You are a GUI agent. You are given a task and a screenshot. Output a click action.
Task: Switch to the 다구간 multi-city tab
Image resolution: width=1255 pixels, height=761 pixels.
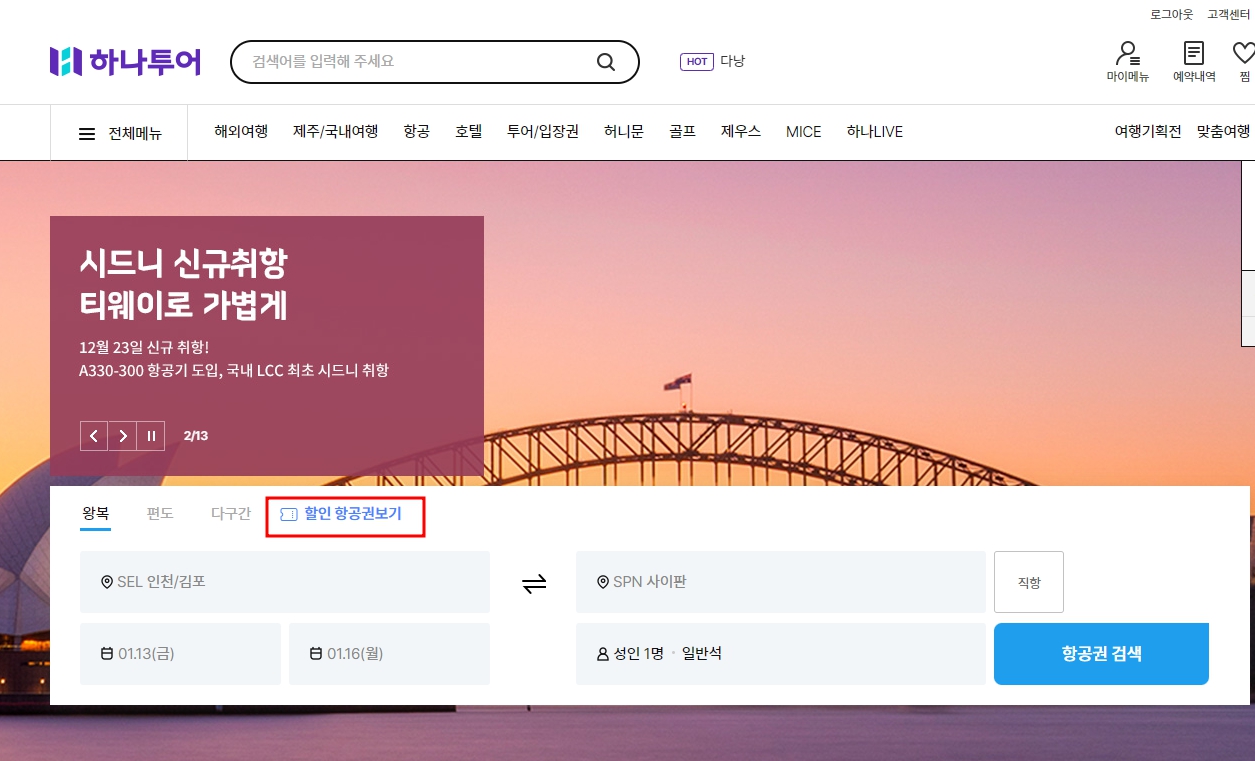(230, 512)
